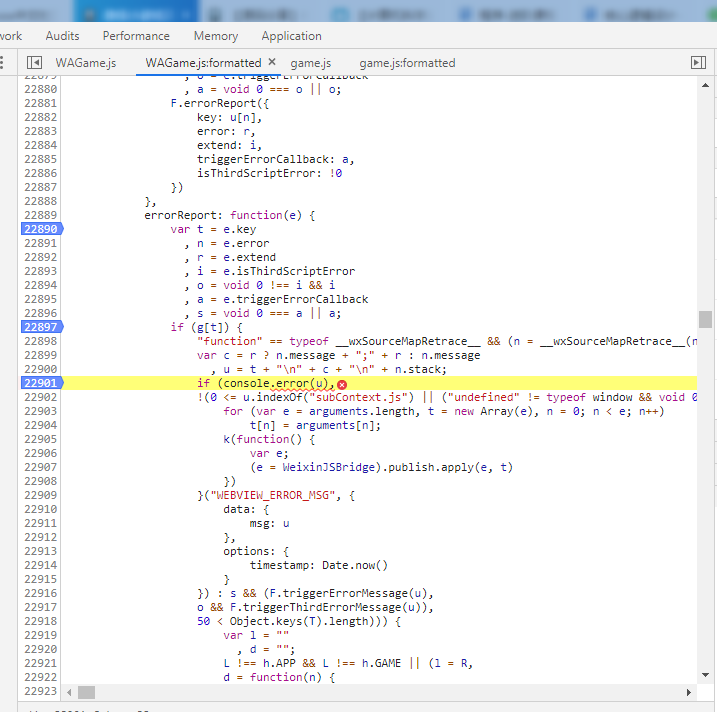Image resolution: width=717 pixels, height=712 pixels.
Task: Click "F.errorReport({" on line 22881
Action: 220,103
